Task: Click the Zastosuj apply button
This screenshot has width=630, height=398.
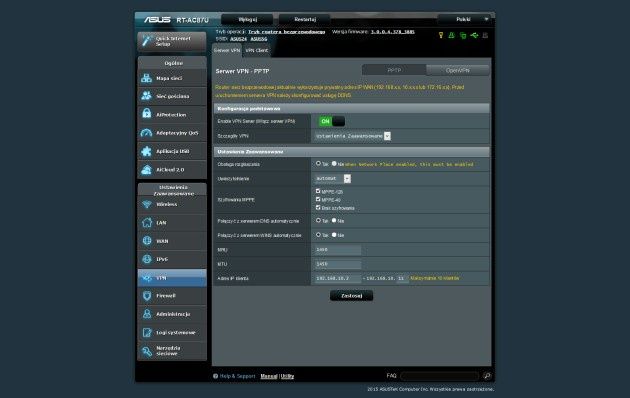Action: [352, 296]
